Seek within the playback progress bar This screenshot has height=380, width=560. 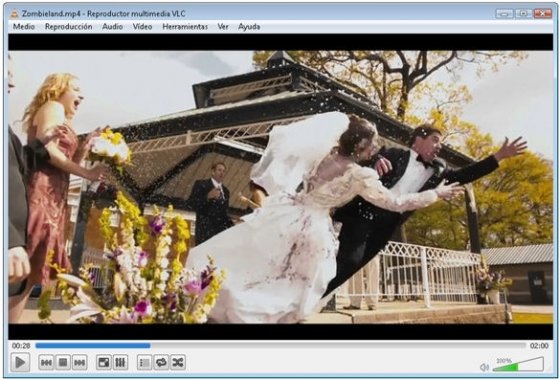pyautogui.click(x=281, y=346)
